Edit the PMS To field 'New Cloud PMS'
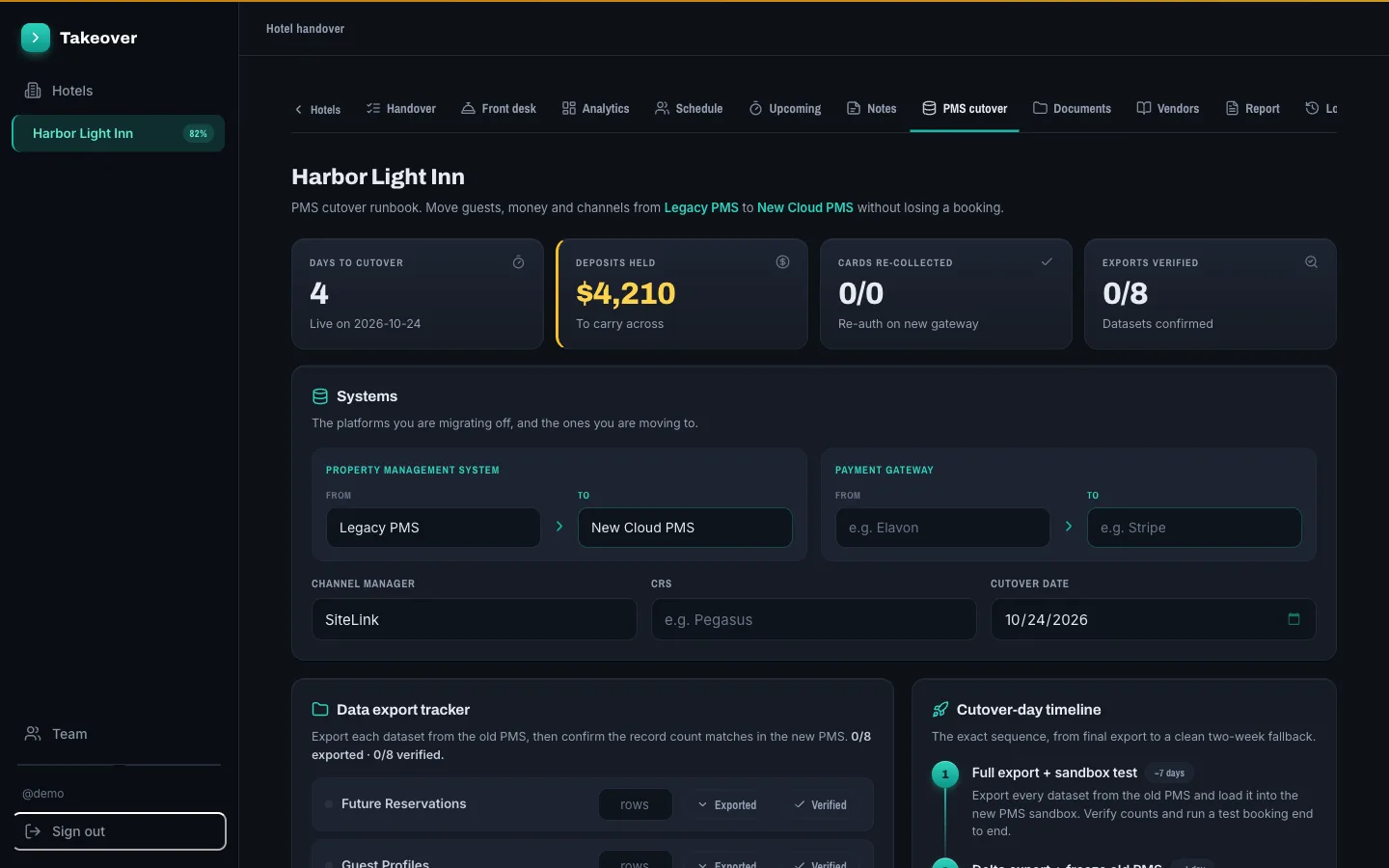 point(685,528)
